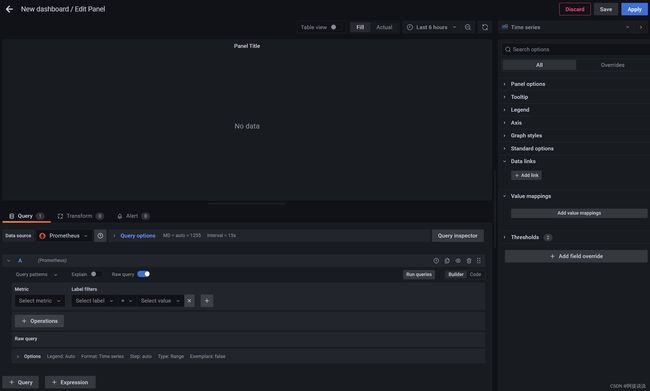Viewport: 650px width, 391px height.
Task: Go back using the arrow icon
Action: click(x=9, y=9)
